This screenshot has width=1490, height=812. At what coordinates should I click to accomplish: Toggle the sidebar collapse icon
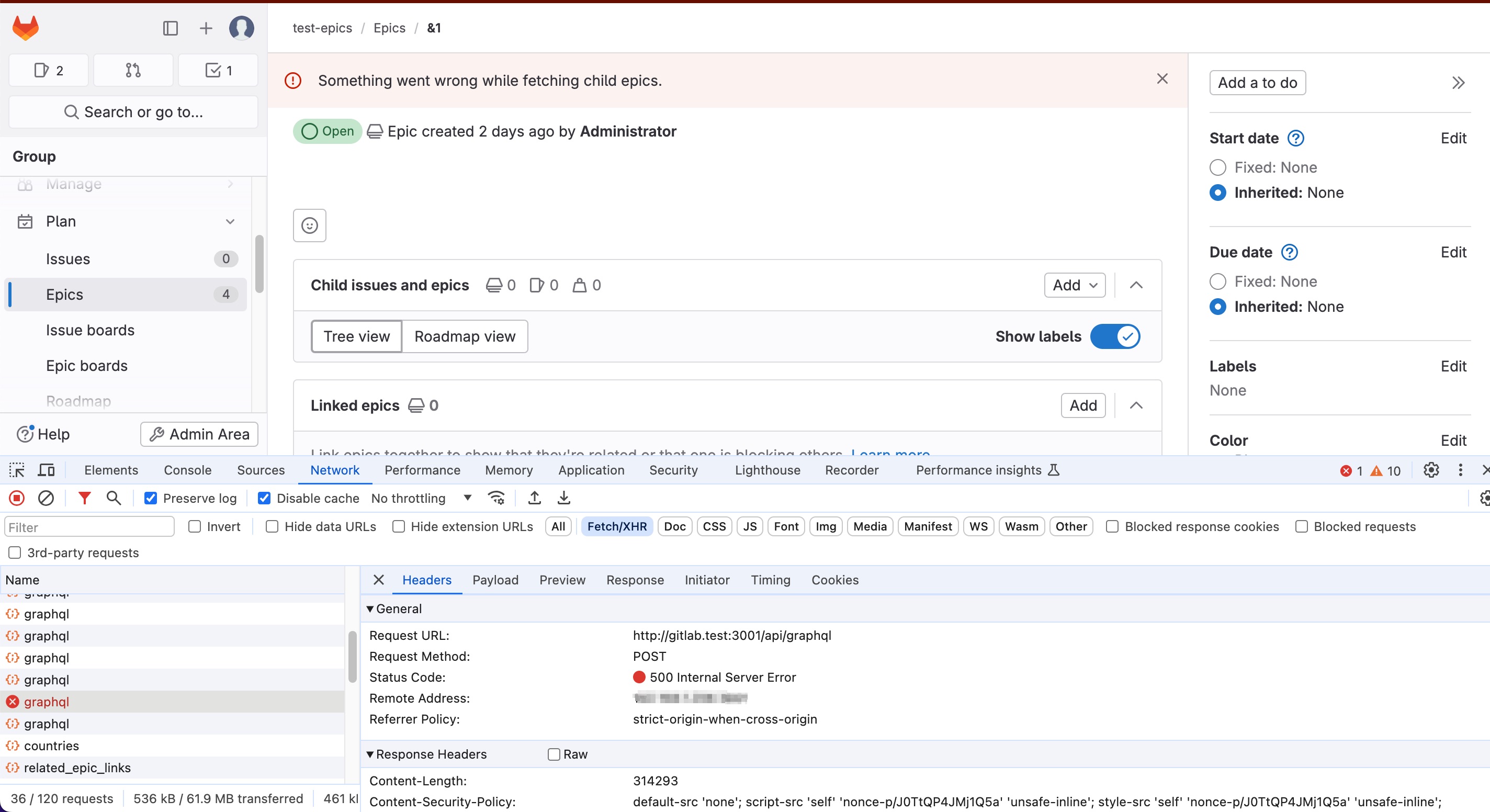[x=170, y=28]
